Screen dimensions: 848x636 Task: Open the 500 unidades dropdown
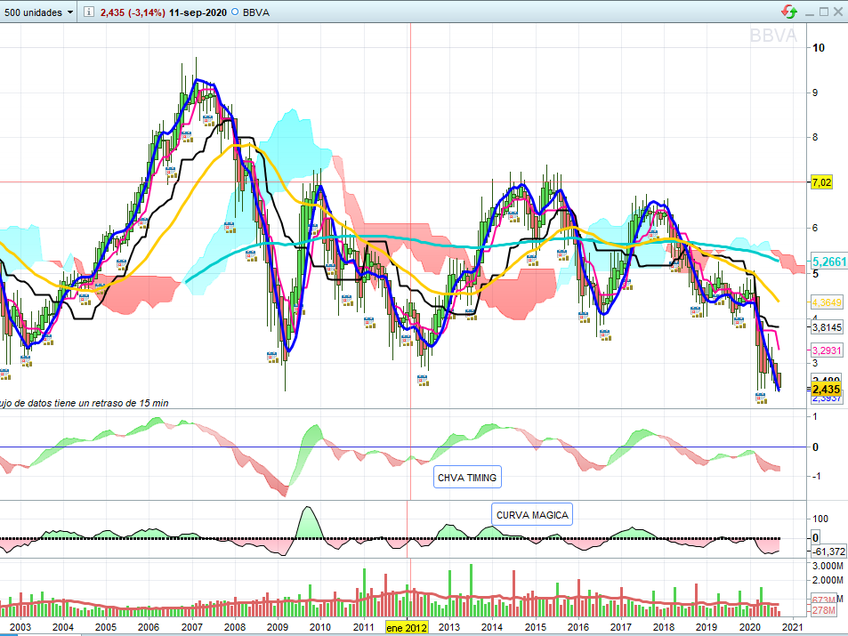point(37,12)
